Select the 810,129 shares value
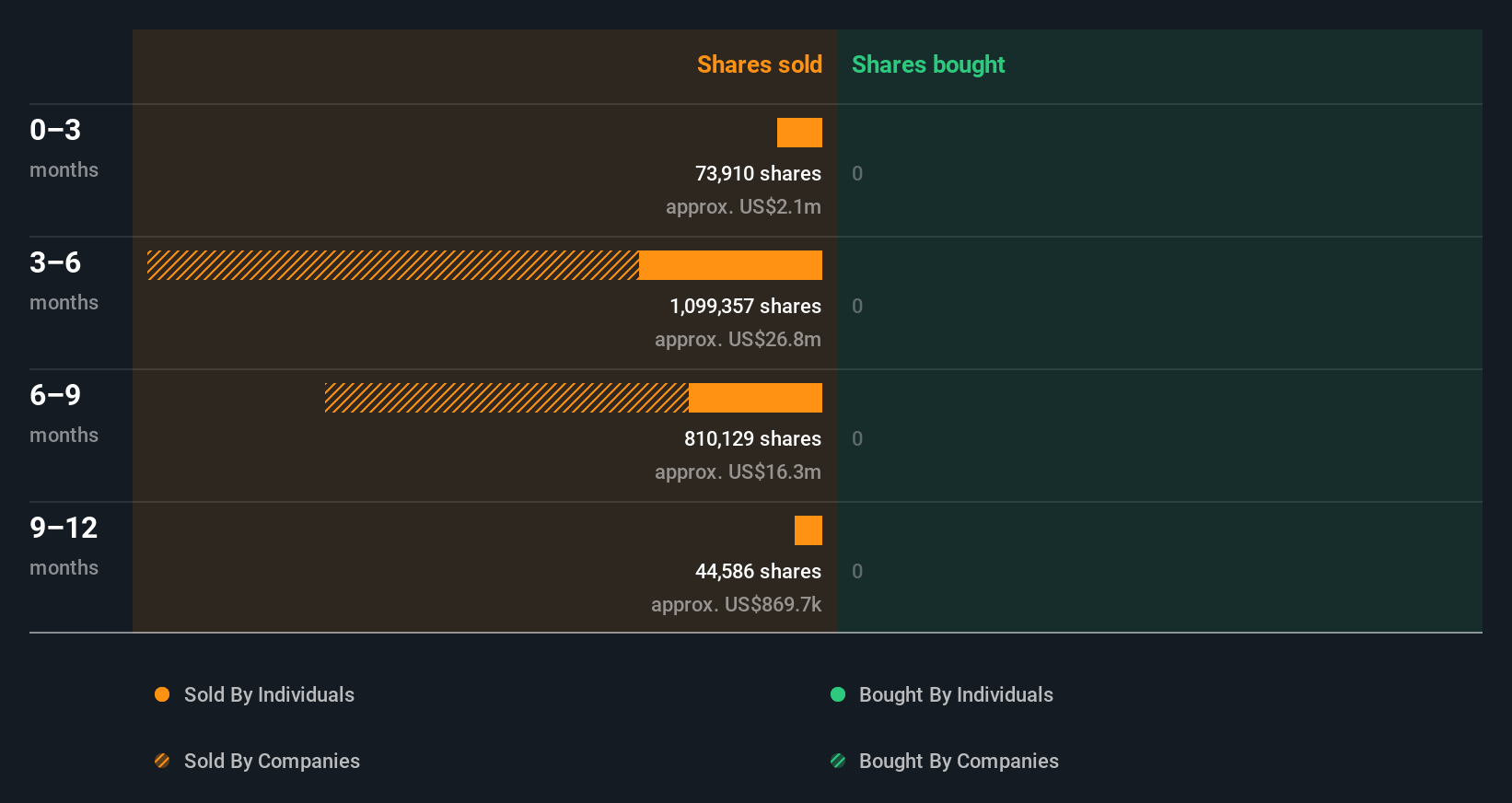Screen dimensions: 1512x803 pyautogui.click(x=752, y=438)
